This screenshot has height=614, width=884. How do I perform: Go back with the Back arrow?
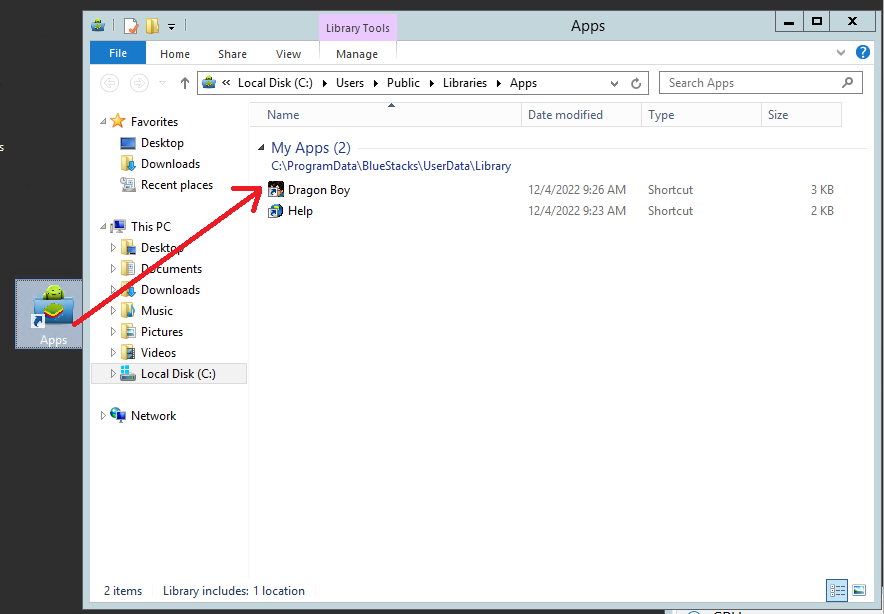click(x=109, y=83)
